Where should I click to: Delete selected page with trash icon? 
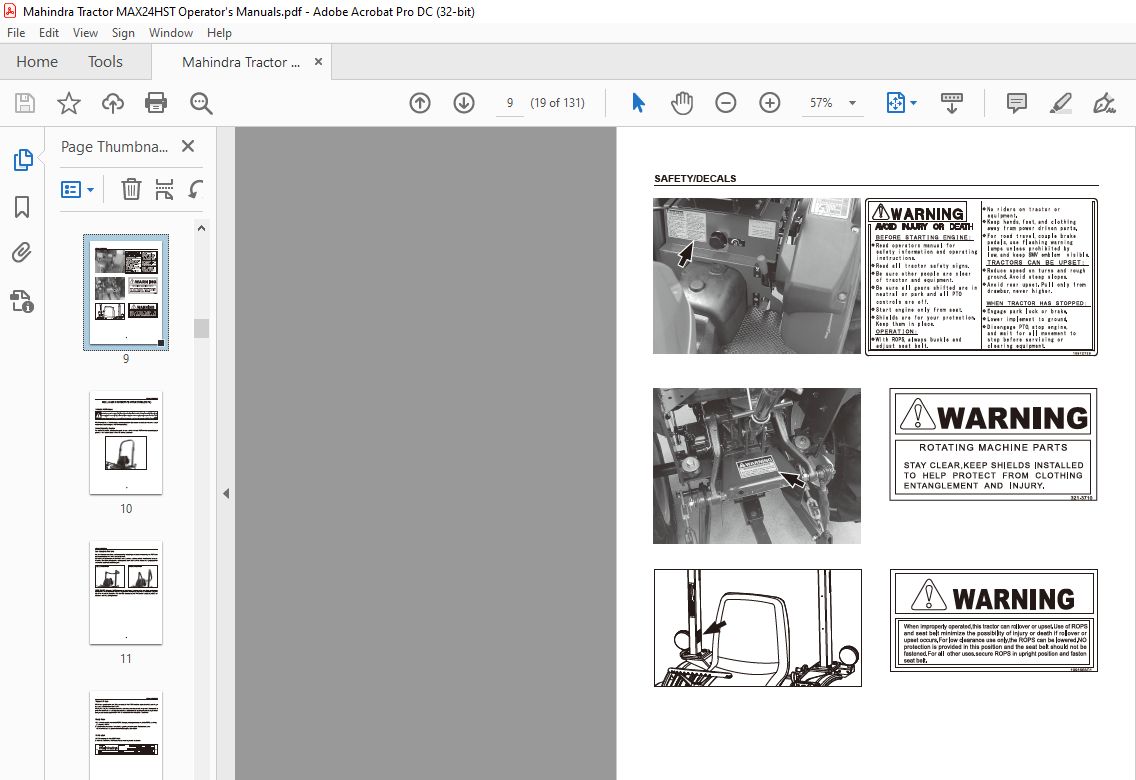click(130, 189)
